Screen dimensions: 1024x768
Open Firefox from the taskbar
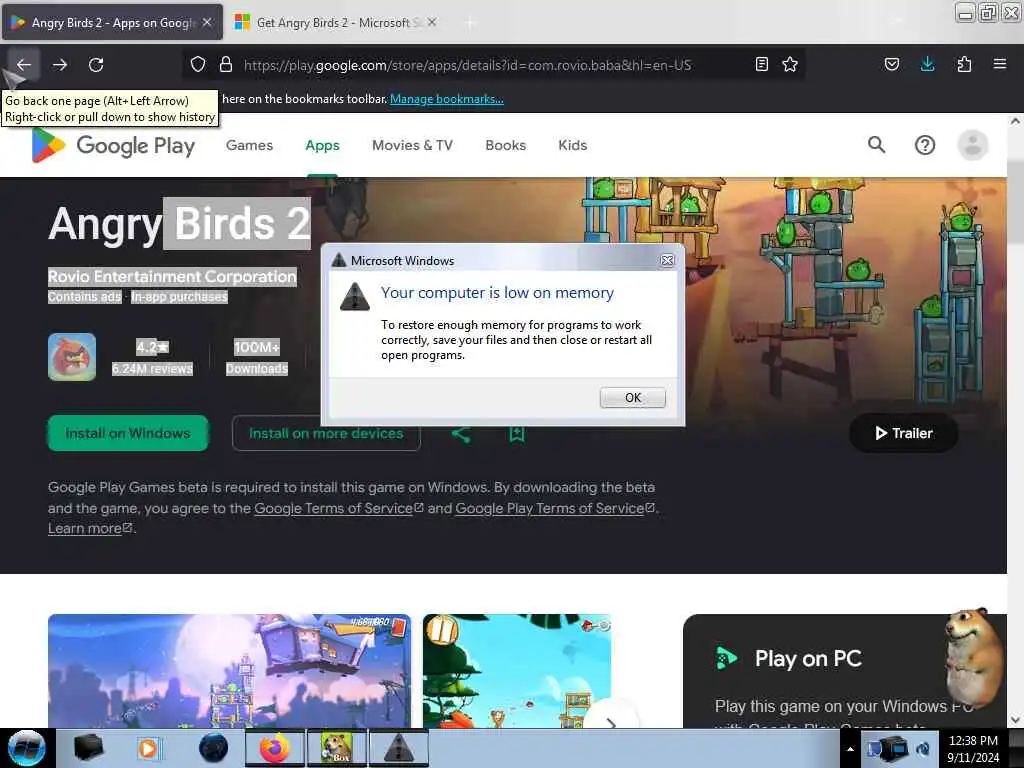coord(274,748)
